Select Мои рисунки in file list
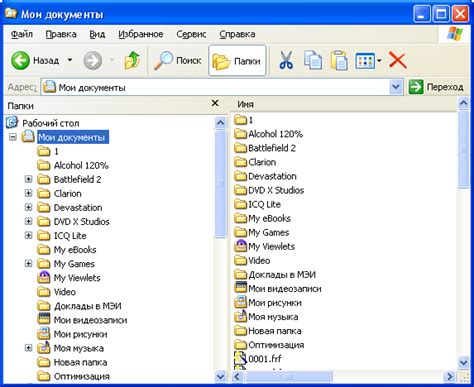 pyautogui.click(x=268, y=303)
